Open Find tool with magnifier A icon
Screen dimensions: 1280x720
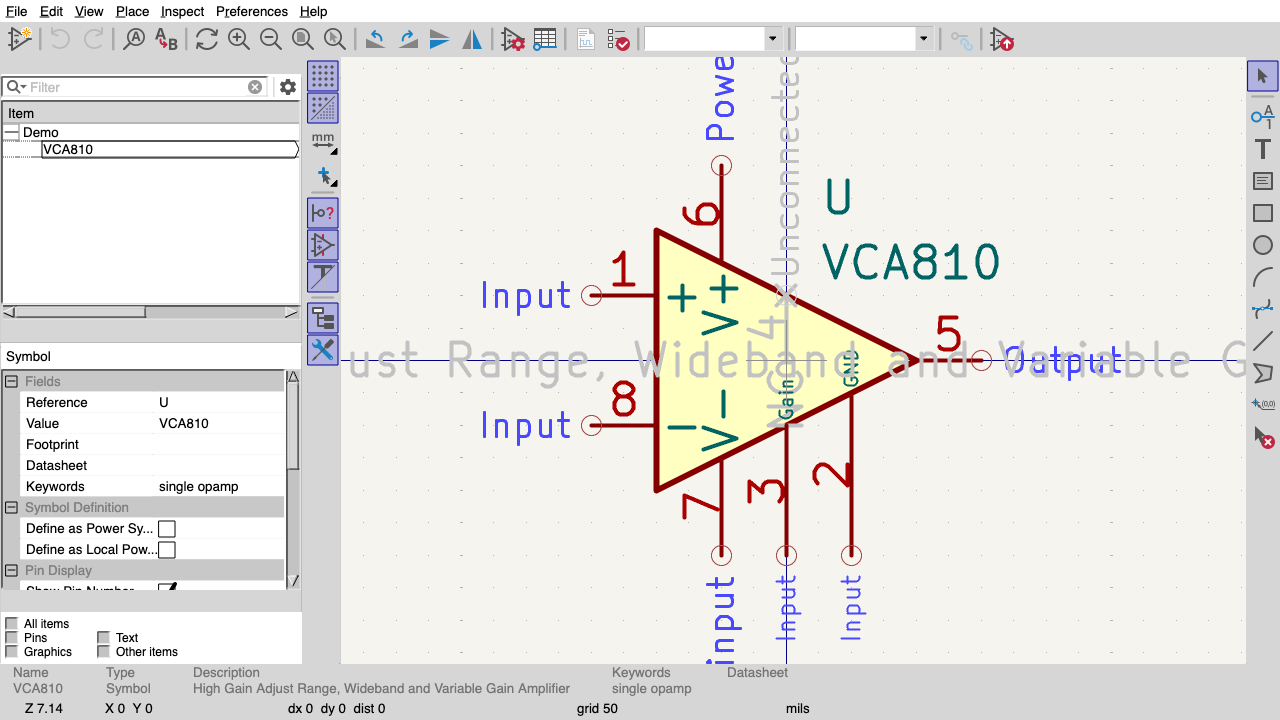tap(134, 39)
